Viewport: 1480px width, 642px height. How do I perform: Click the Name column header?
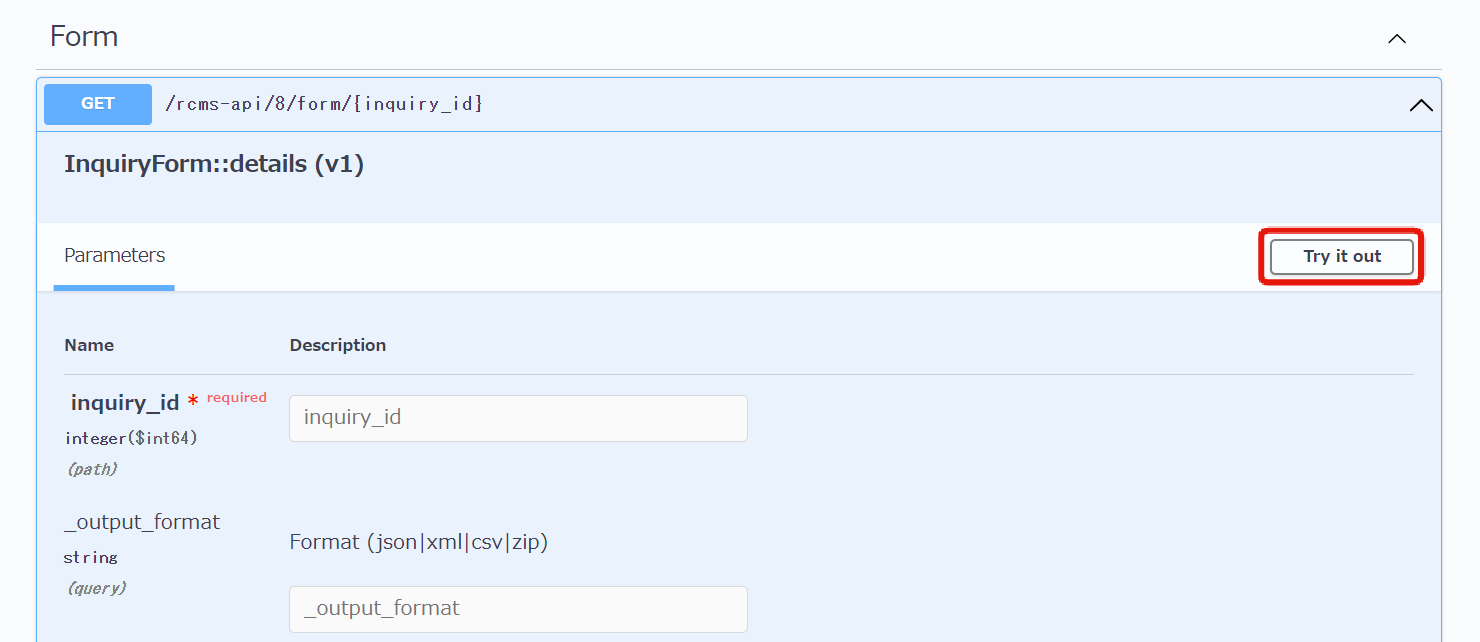(88, 344)
